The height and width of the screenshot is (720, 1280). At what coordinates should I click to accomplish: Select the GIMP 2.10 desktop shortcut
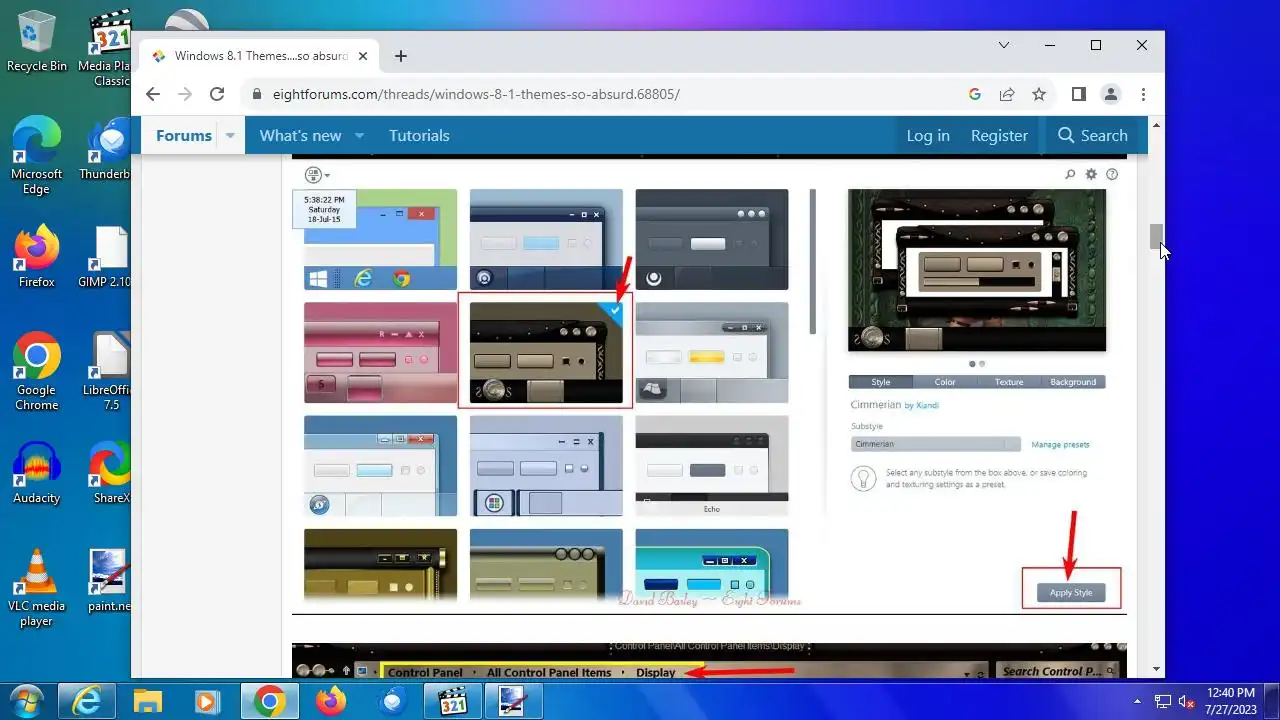108,258
